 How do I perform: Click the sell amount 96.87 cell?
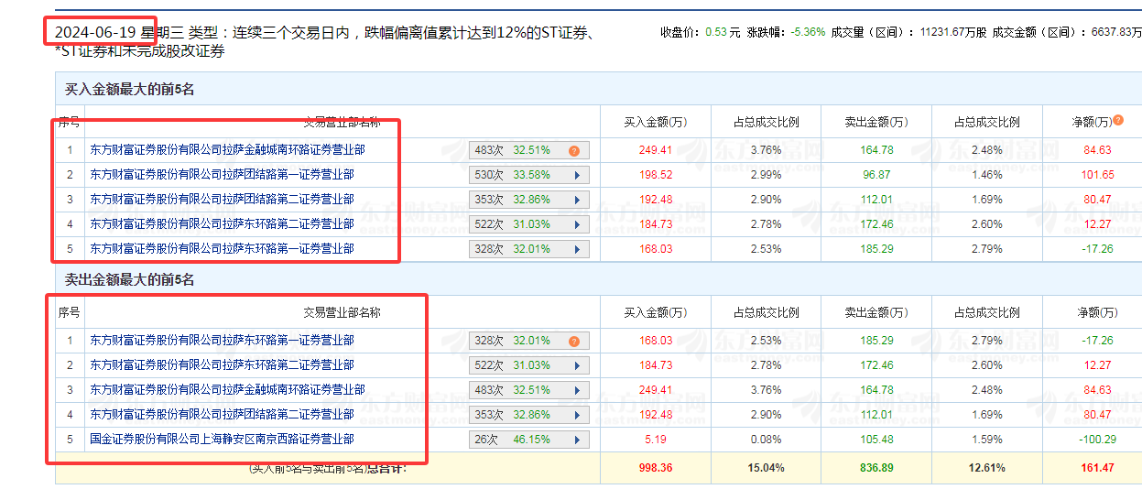click(876, 175)
